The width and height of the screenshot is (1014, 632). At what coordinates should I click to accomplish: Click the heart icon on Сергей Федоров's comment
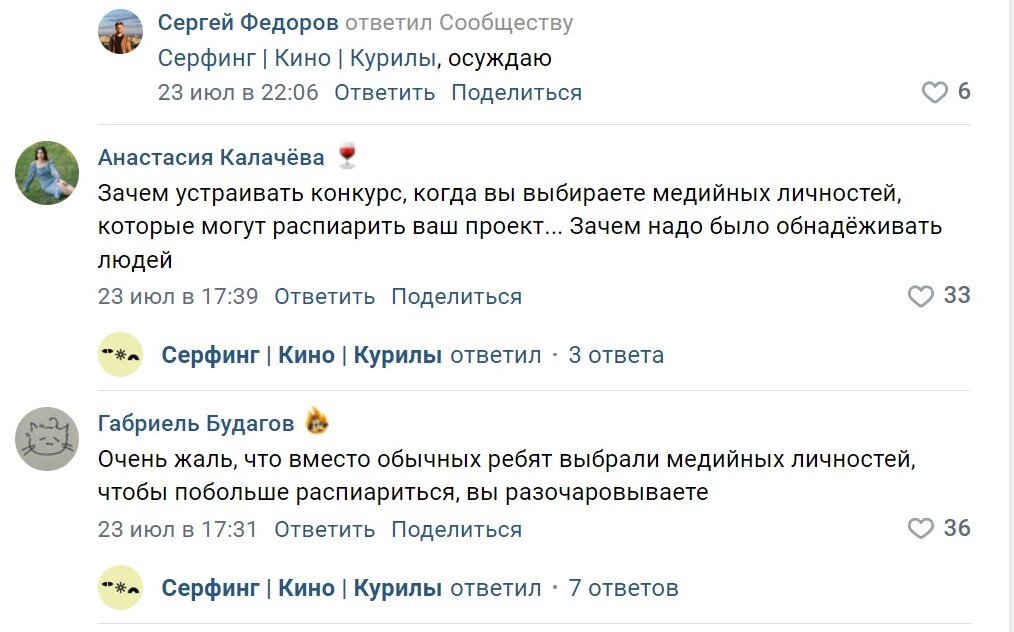click(x=935, y=91)
